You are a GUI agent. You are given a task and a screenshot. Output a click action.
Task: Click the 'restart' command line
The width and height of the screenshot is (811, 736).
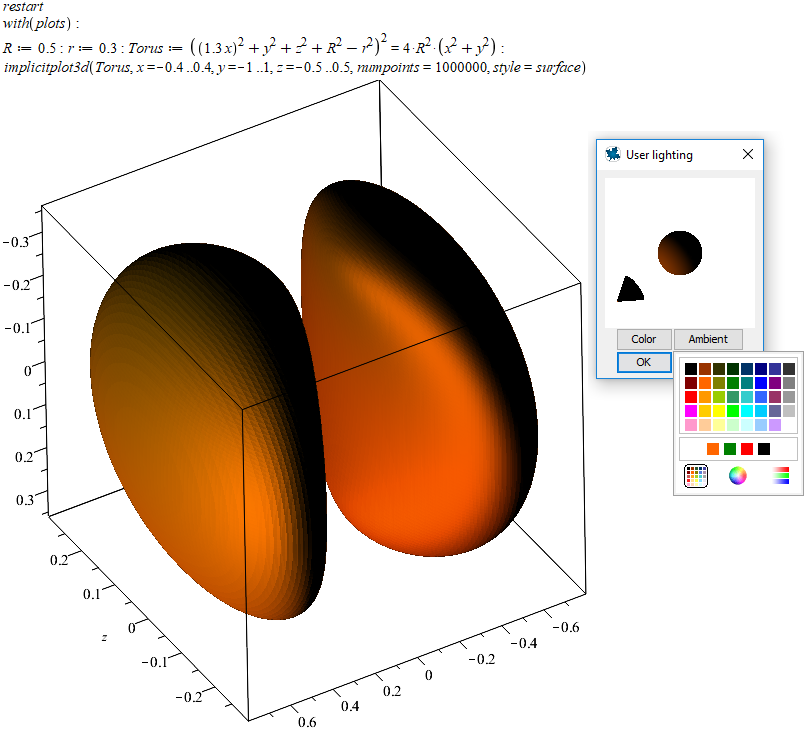[x=23, y=7]
